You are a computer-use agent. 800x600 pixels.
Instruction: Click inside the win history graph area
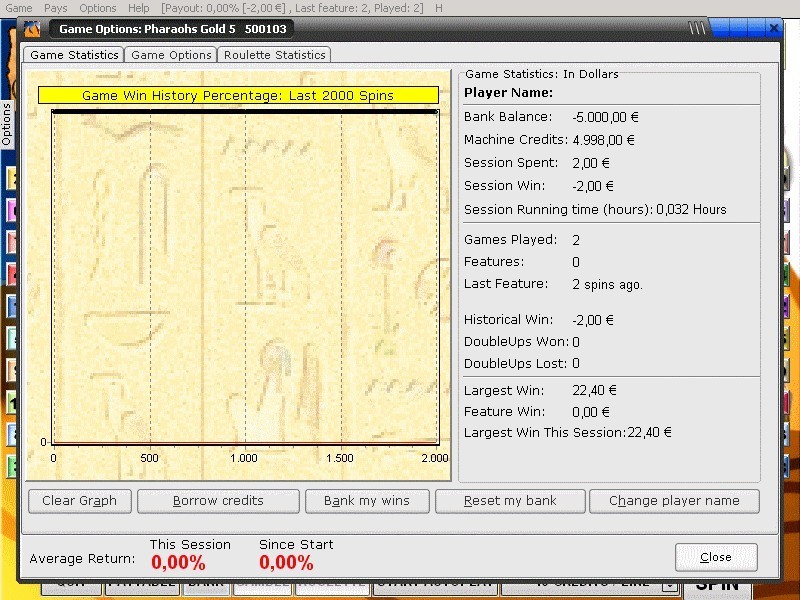click(245, 277)
